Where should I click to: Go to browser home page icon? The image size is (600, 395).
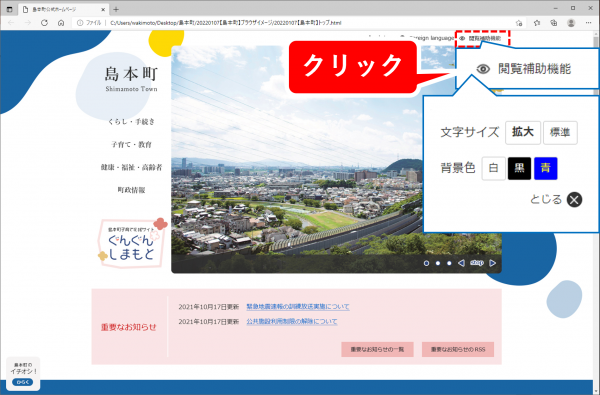click(61, 23)
